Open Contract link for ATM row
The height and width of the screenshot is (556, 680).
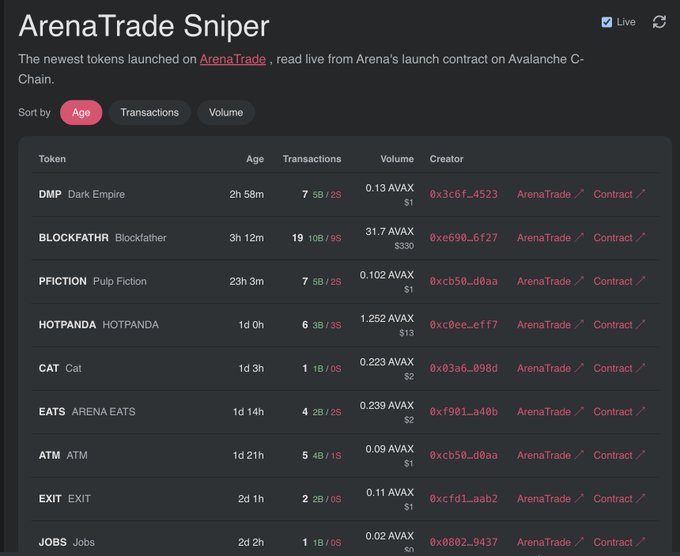click(619, 455)
